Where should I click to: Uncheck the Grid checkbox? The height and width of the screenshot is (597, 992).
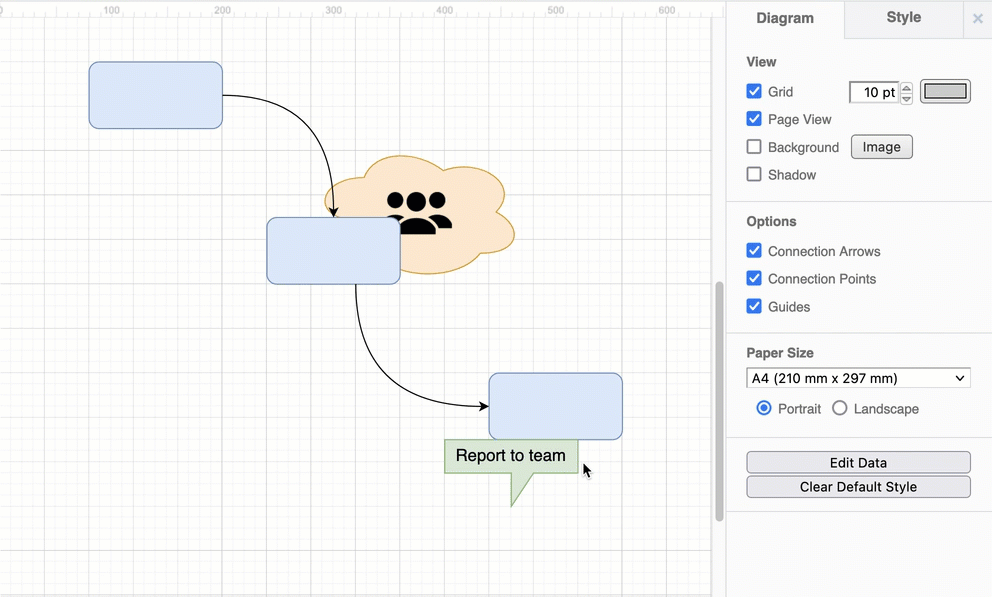pos(754,91)
